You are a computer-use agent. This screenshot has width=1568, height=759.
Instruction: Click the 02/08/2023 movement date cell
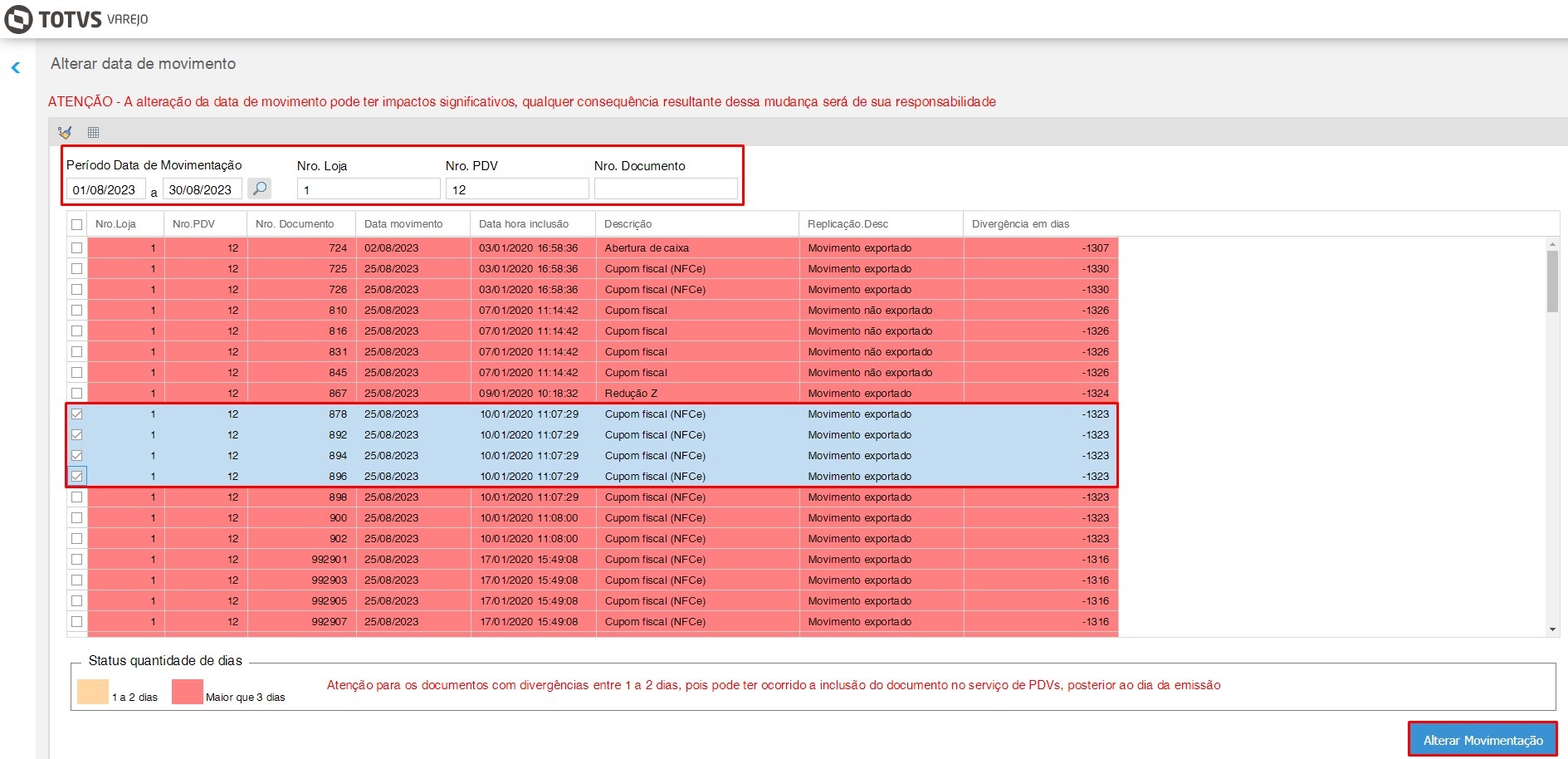point(413,247)
